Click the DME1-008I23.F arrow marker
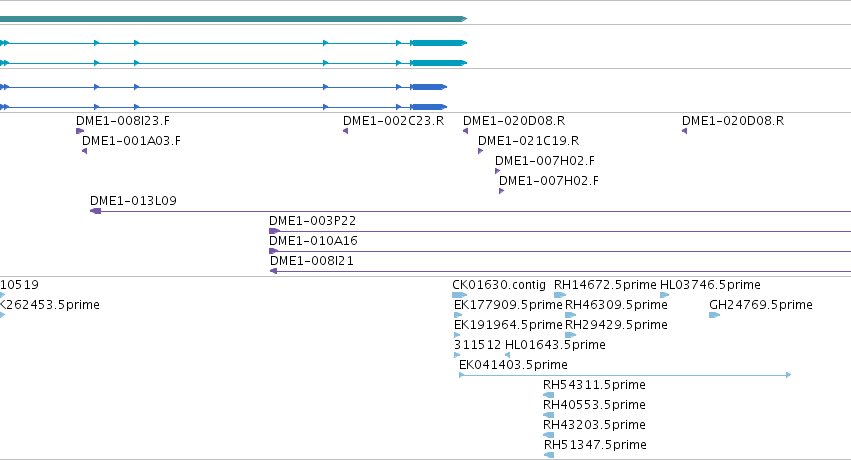851x460 pixels. coord(80,131)
